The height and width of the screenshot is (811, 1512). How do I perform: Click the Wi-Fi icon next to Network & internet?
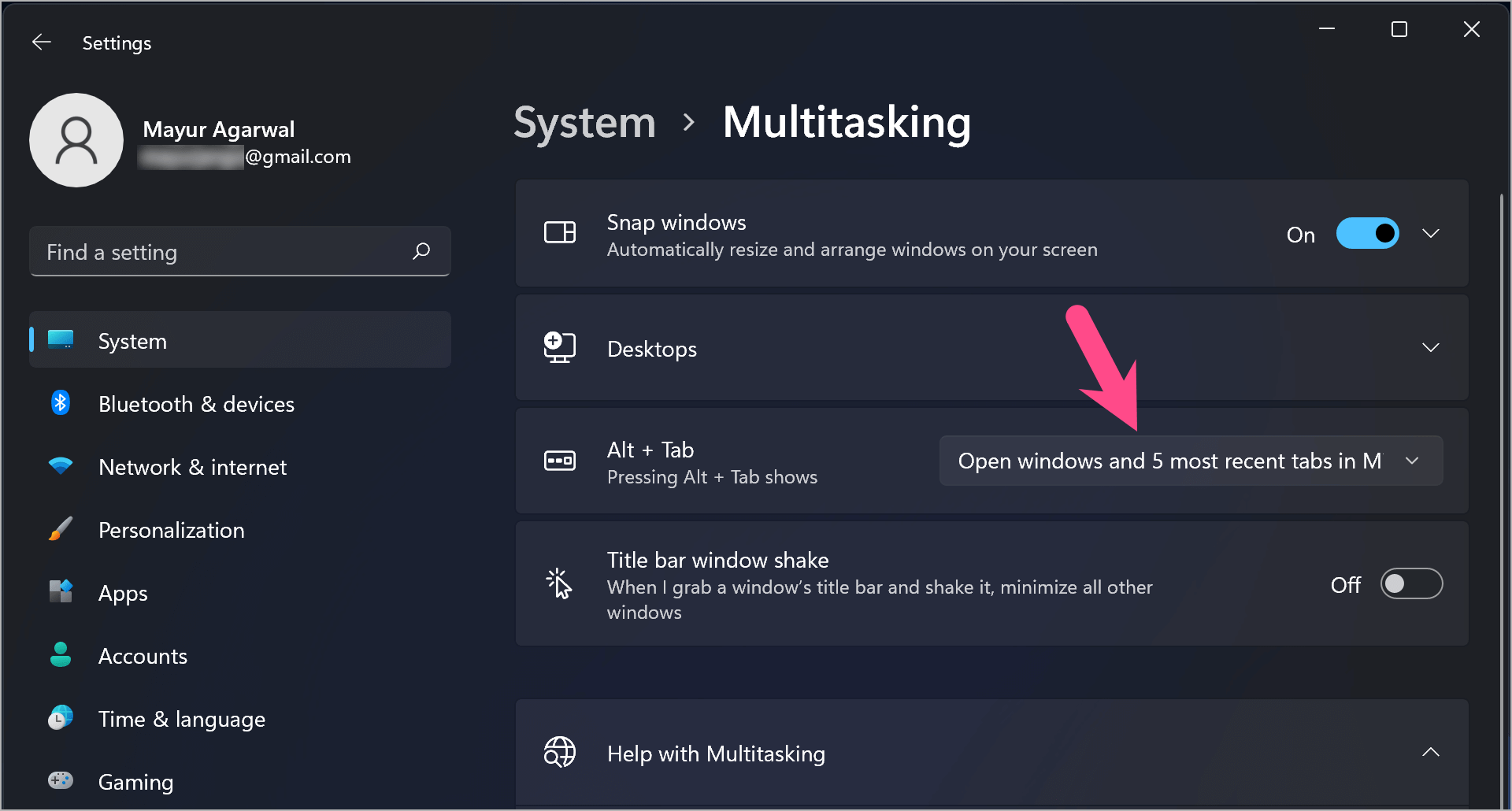(61, 465)
